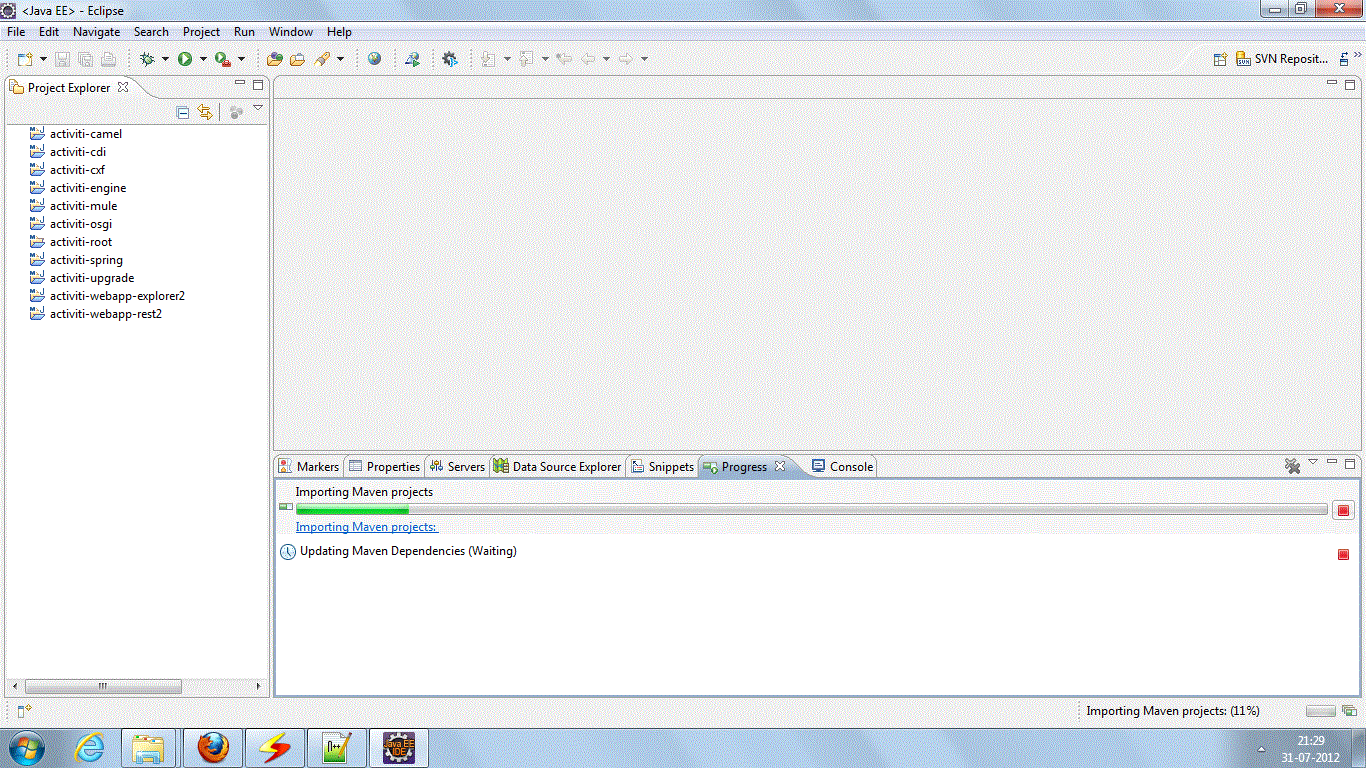Click the Debug bug icon in toolbar

(148, 59)
